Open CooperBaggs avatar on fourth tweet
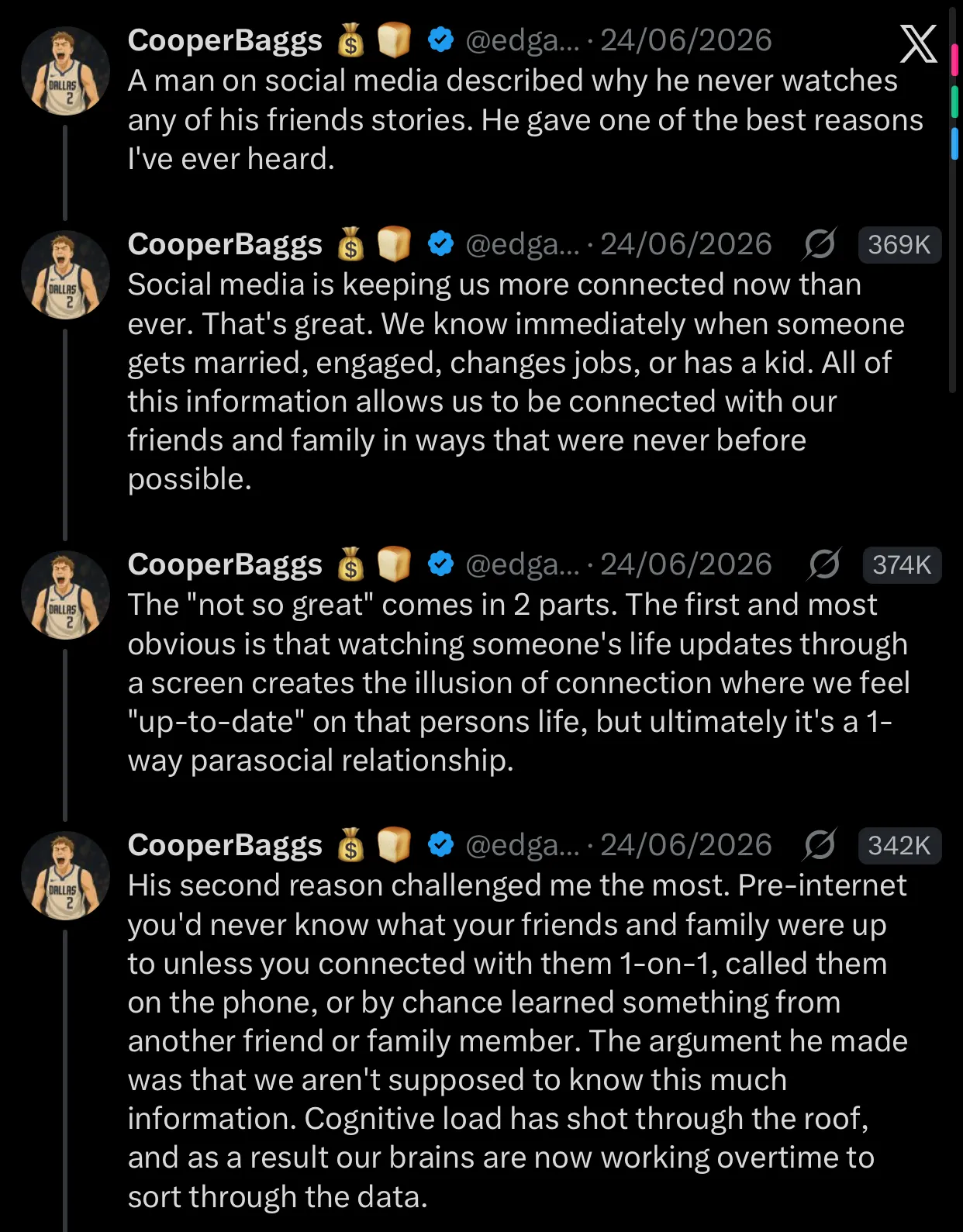The height and width of the screenshot is (1232, 963). click(65, 876)
